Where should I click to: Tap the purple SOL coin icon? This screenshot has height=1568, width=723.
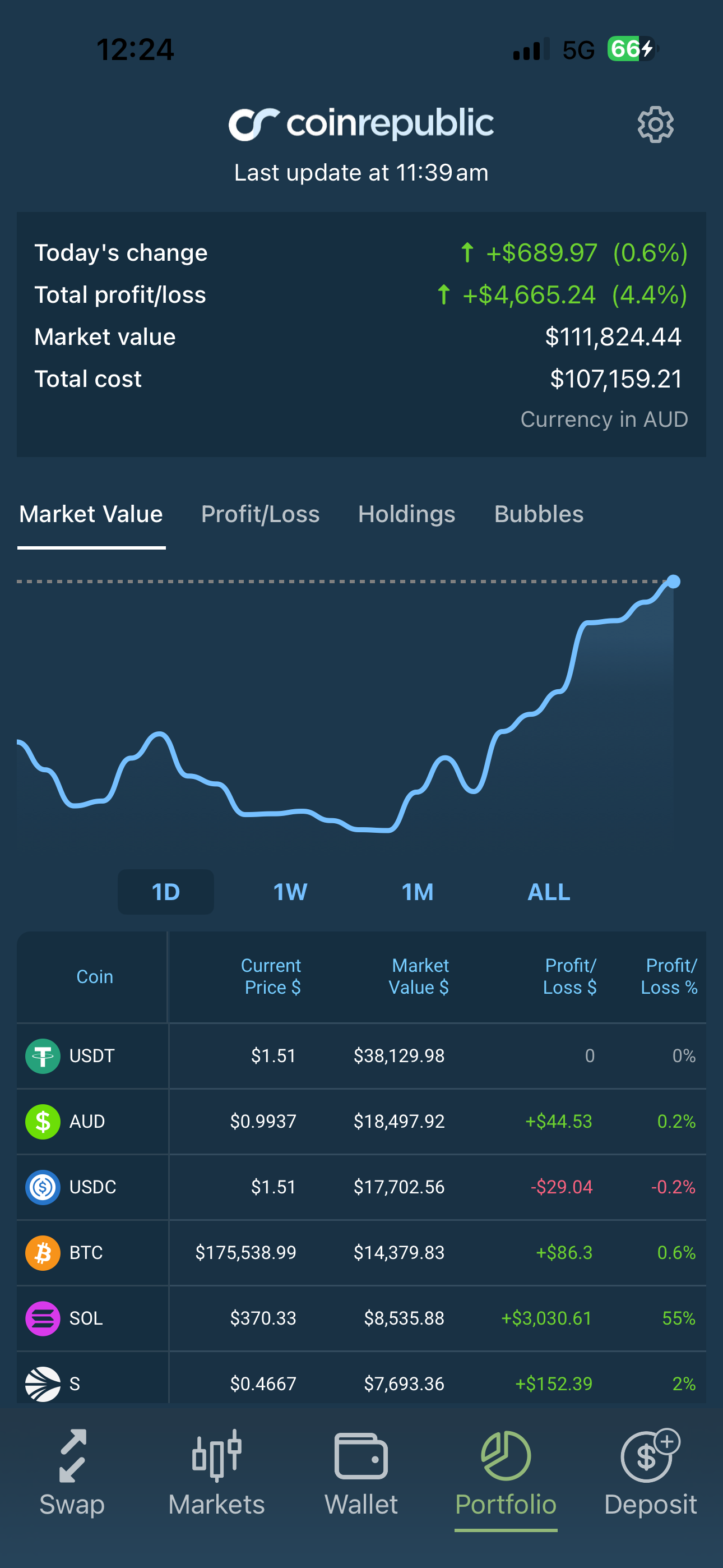(x=43, y=1319)
